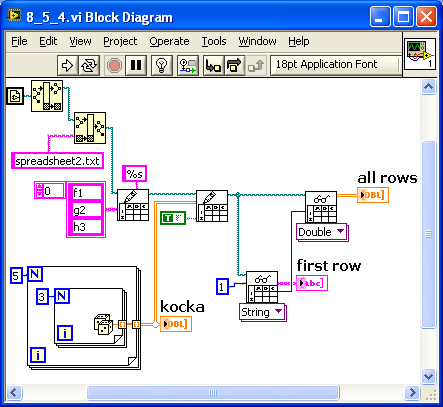Select the Build Path function node
Screen dimensions: 443x407
(x=90, y=128)
